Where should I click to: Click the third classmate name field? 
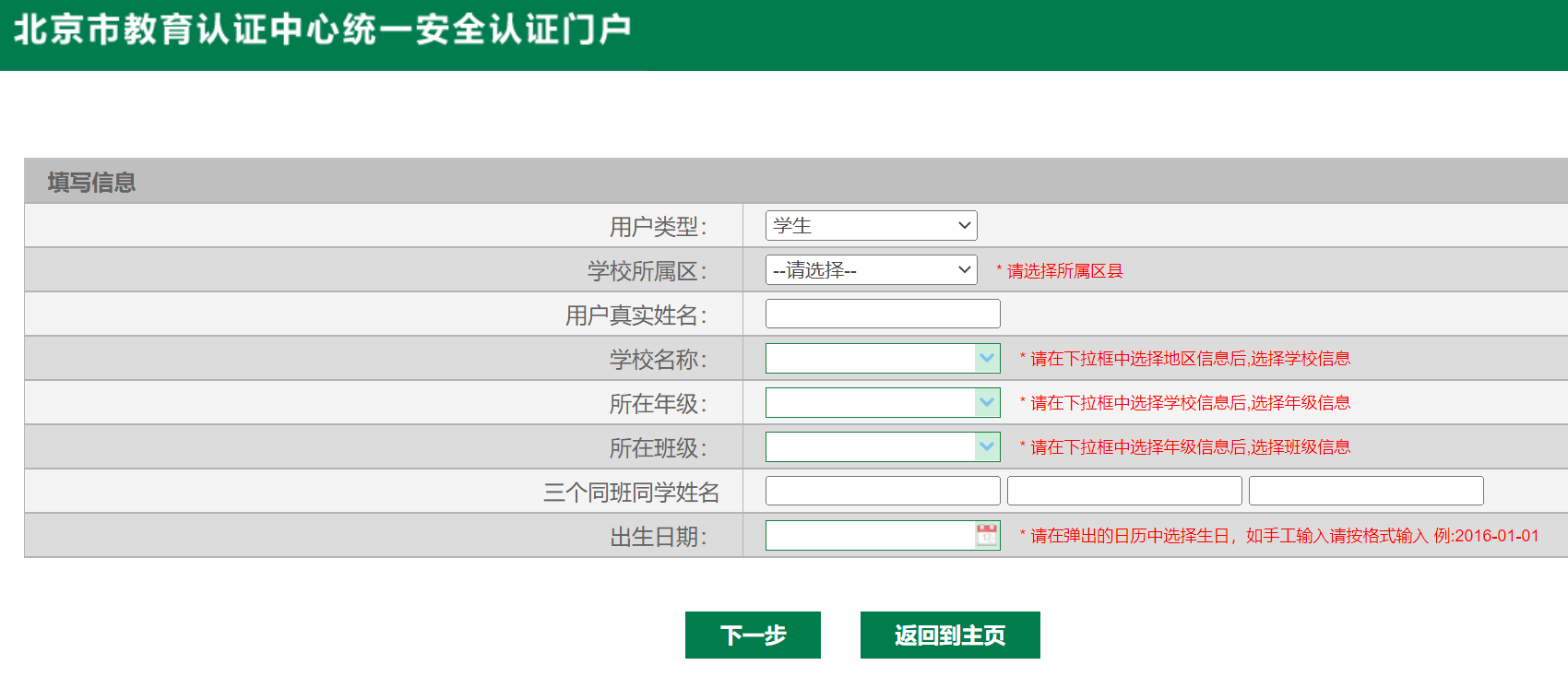pos(1366,491)
